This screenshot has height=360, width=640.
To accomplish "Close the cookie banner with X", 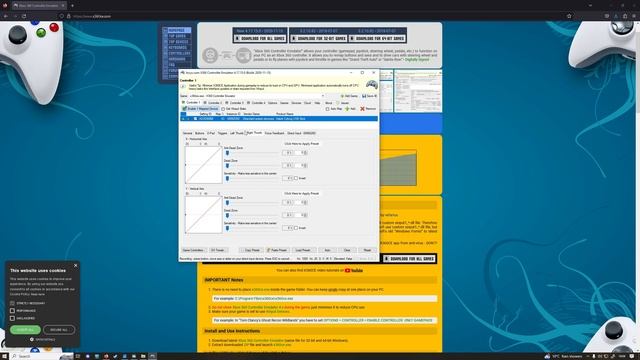I will 76,265.
